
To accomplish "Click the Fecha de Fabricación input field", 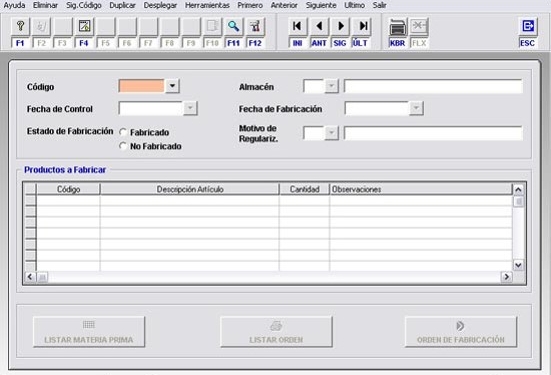I will click(377, 108).
